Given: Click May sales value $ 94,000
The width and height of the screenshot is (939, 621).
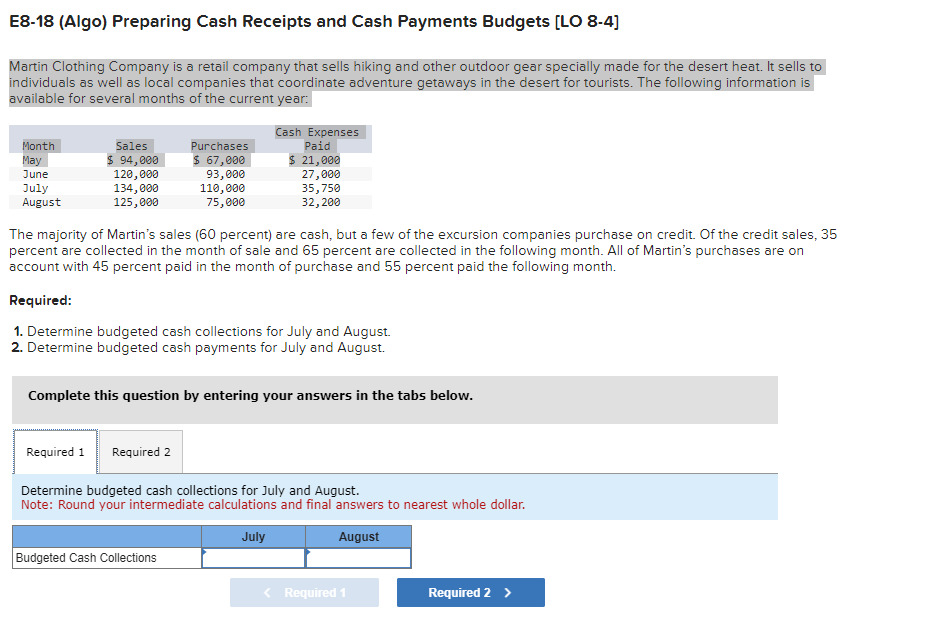Looking at the screenshot, I should tap(132, 160).
